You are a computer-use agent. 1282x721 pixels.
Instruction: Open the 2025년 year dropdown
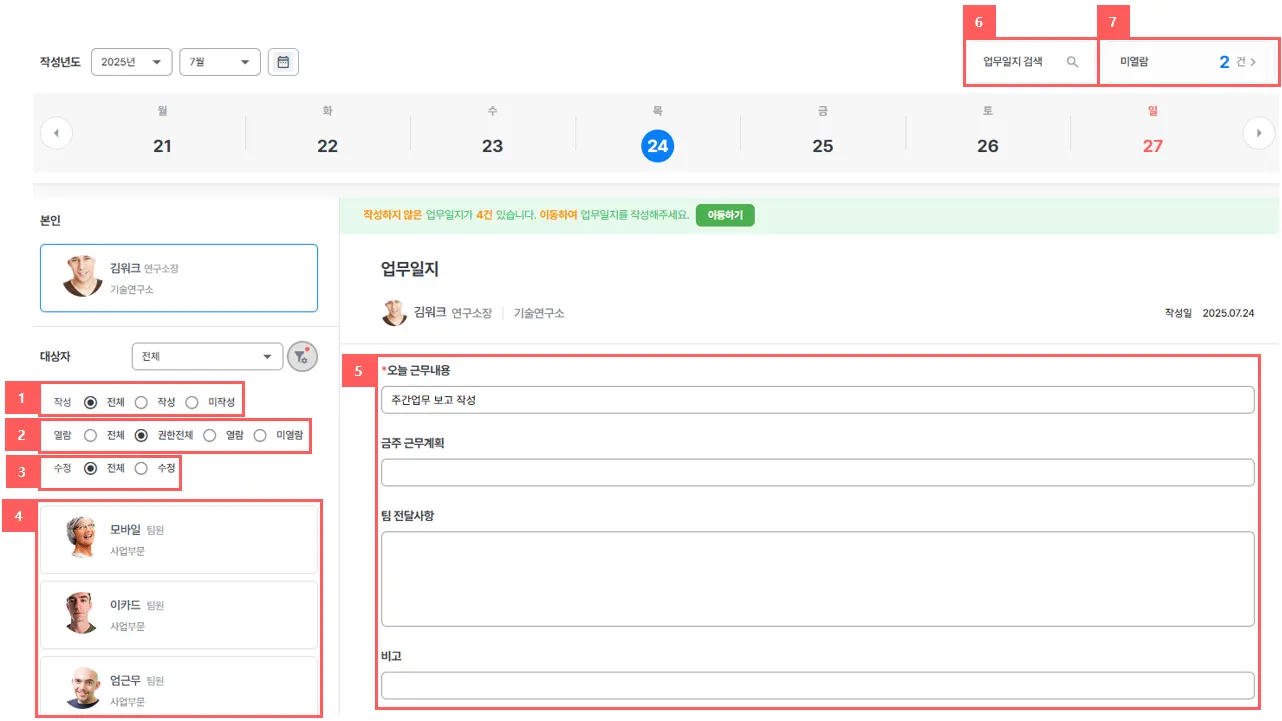pos(132,62)
